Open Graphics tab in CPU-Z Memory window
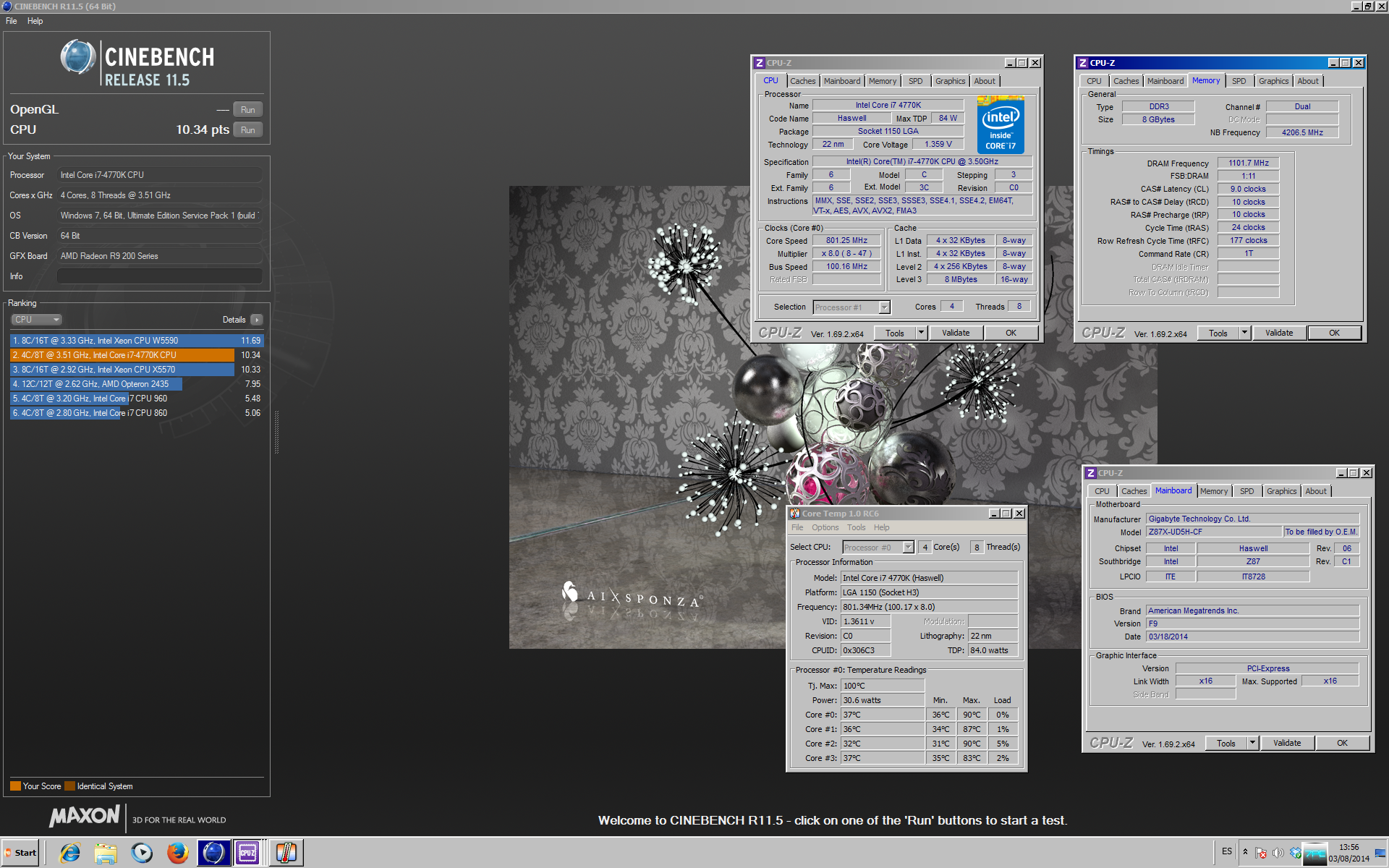Screen dimensions: 1389x868 pyautogui.click(x=1273, y=81)
